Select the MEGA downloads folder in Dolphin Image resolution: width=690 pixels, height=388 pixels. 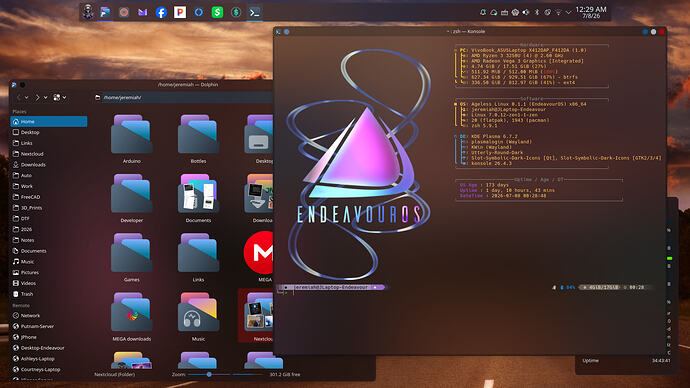(132, 317)
